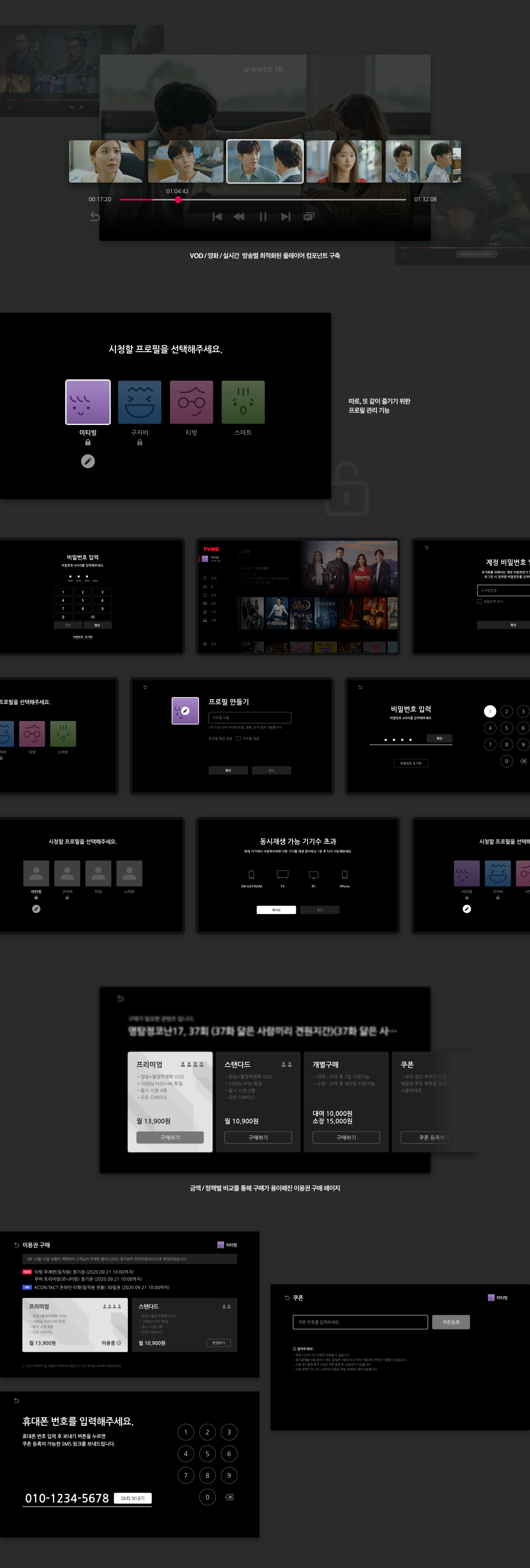
Task: Choose the pink 티빙 profile avatar
Action: 192,402
